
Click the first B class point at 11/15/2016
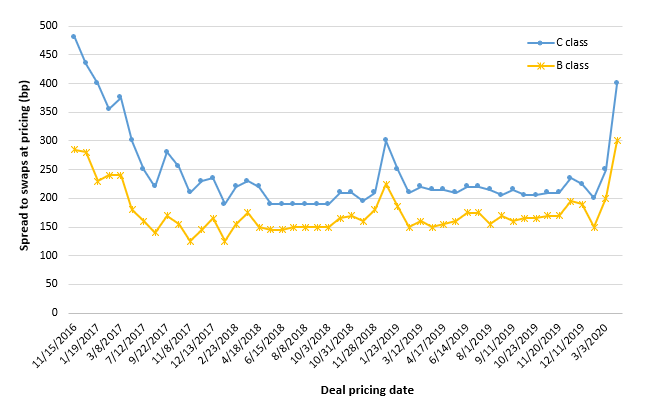[73, 149]
